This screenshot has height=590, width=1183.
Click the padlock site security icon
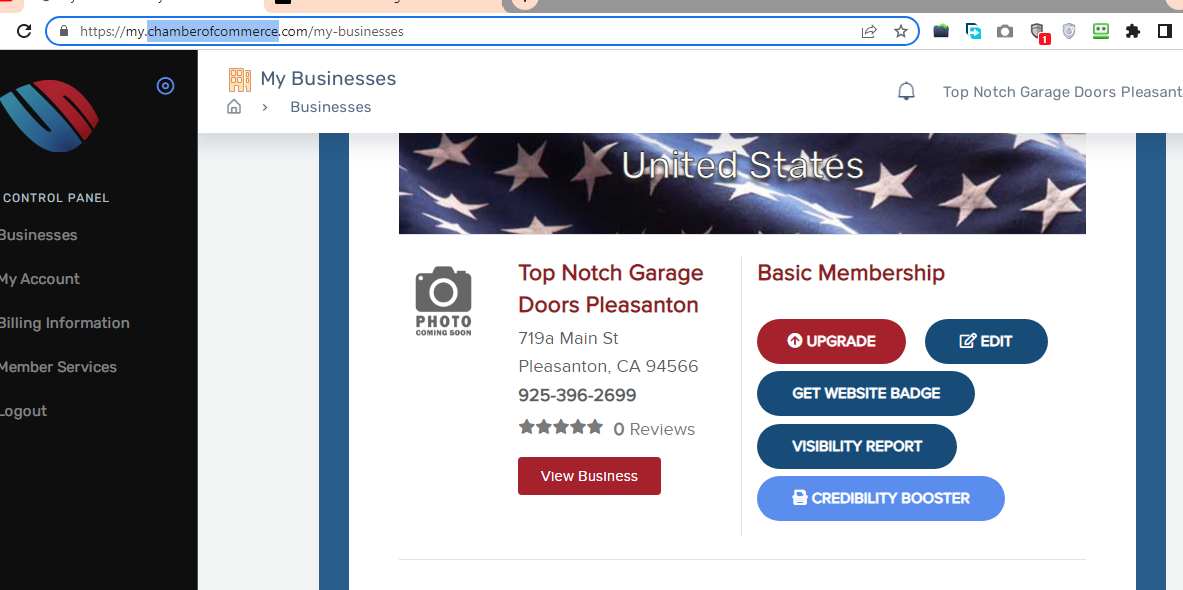pyautogui.click(x=63, y=31)
